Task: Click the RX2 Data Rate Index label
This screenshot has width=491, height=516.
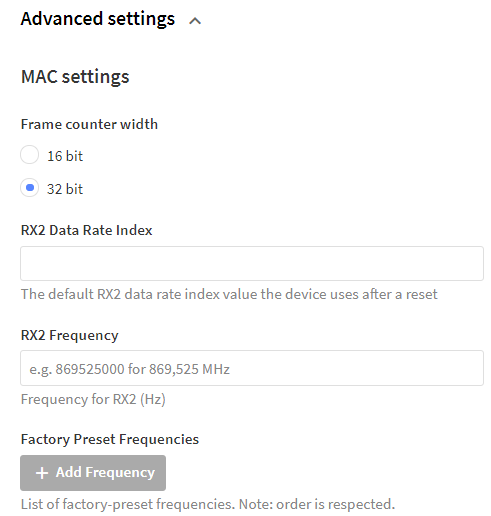Action: [87, 230]
